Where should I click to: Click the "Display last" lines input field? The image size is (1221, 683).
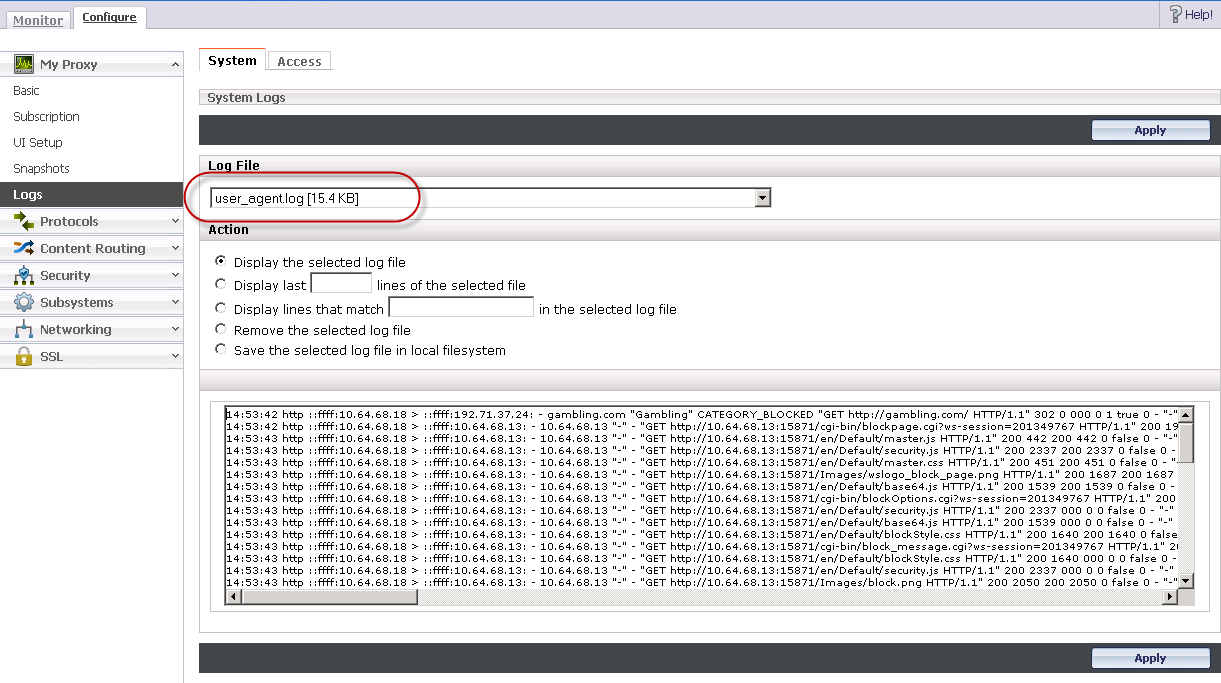coord(340,284)
